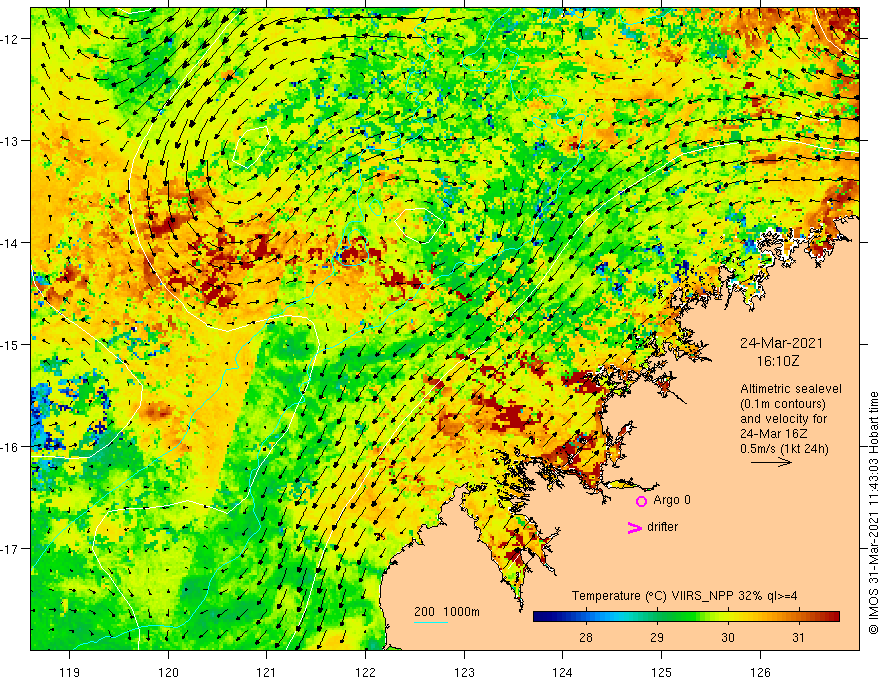Viewport: 880px width, 680px height.
Task: Click the Altimetric sealevel caption line
Action: coord(791,389)
